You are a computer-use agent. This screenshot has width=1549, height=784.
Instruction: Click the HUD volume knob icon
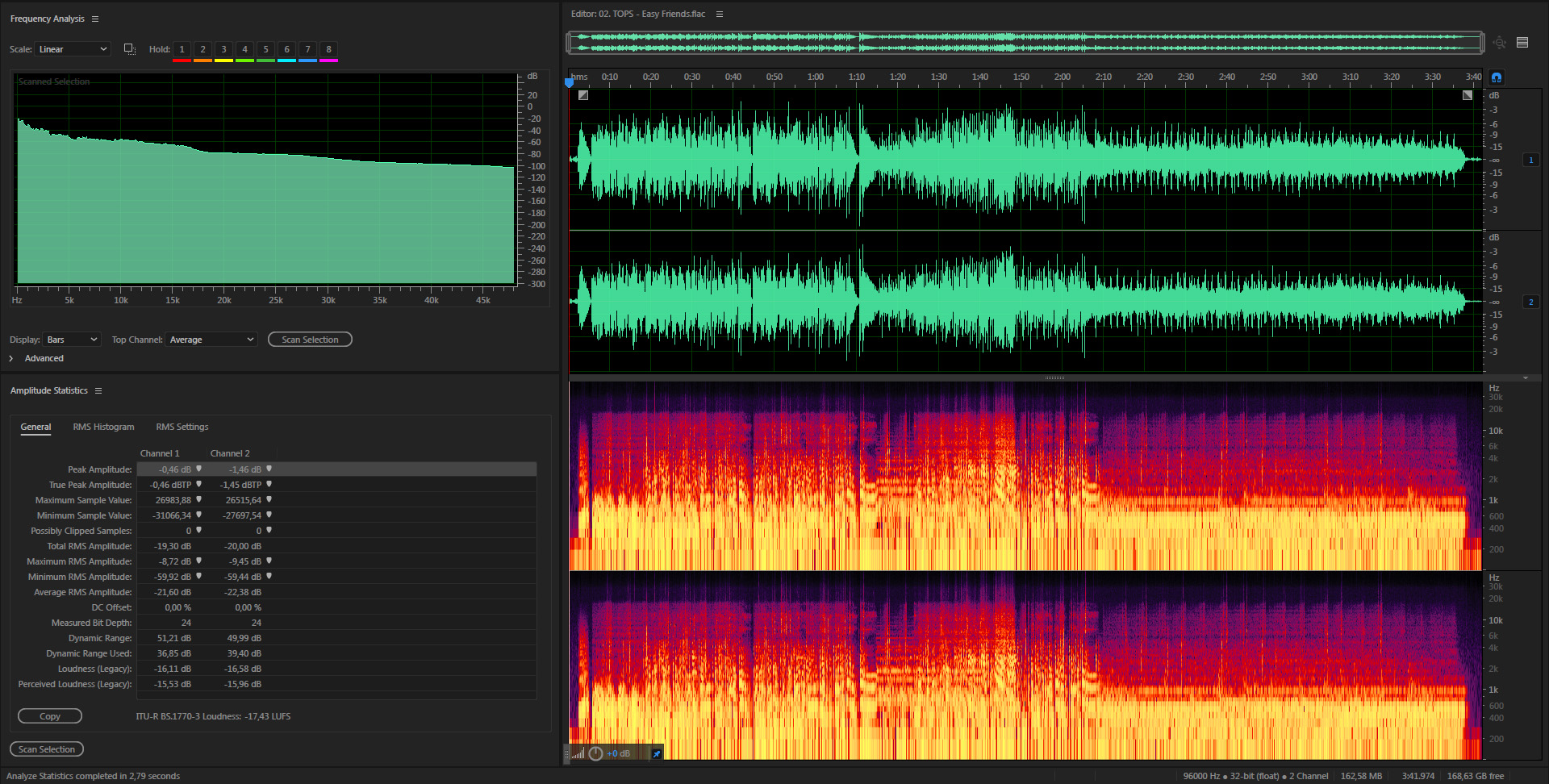point(595,753)
